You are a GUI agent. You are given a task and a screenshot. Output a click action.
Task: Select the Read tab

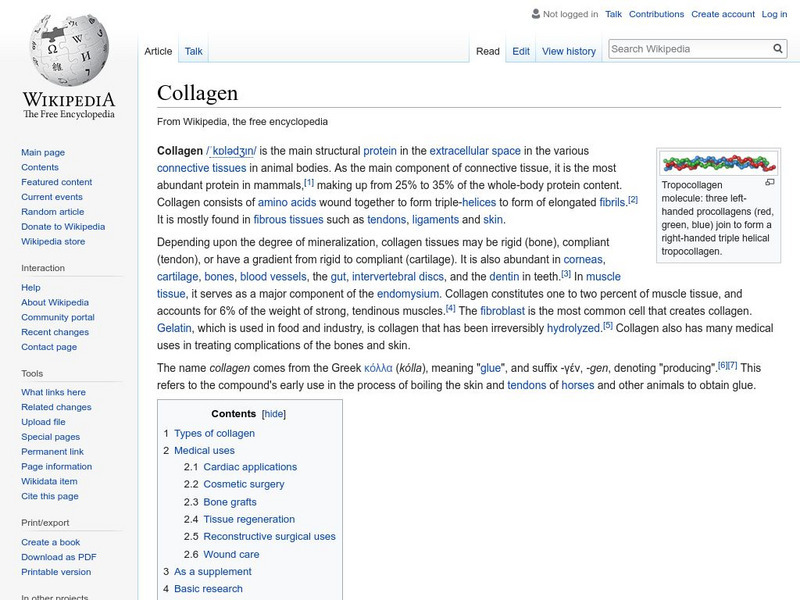coord(487,50)
